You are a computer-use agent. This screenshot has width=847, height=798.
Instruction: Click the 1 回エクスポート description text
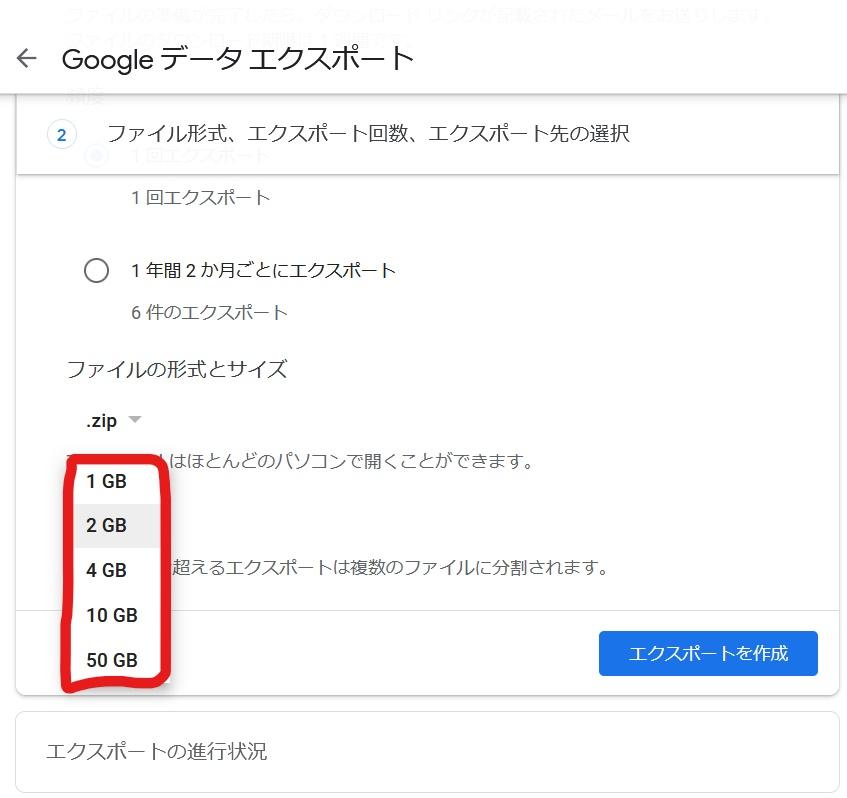[x=200, y=198]
